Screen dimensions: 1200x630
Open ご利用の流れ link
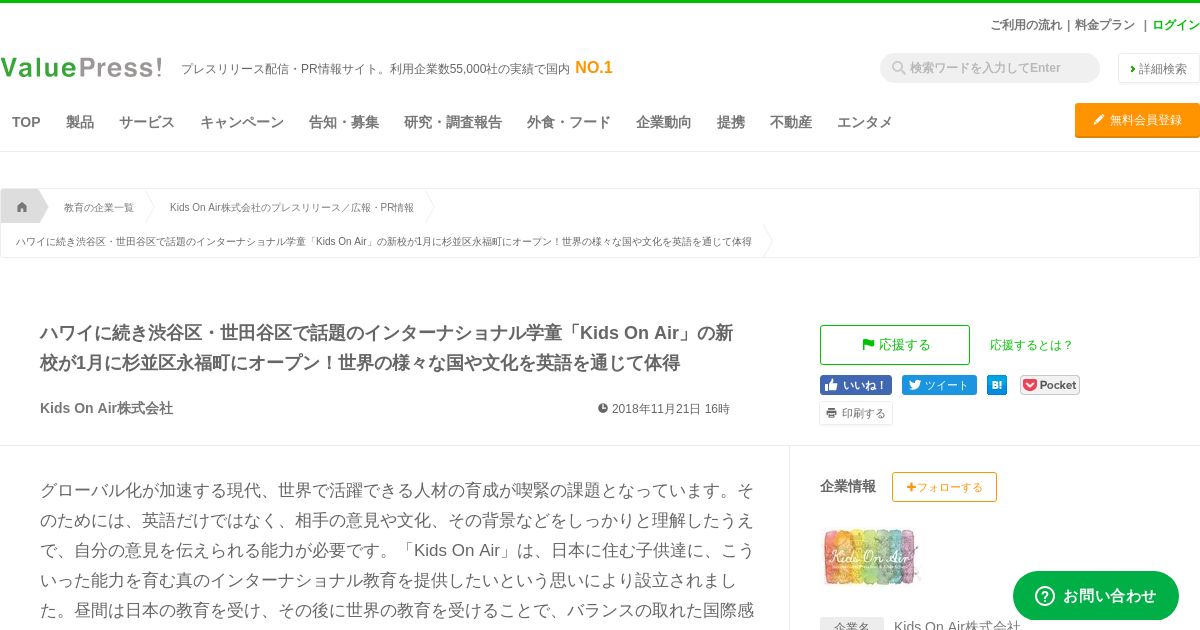pos(1026,25)
